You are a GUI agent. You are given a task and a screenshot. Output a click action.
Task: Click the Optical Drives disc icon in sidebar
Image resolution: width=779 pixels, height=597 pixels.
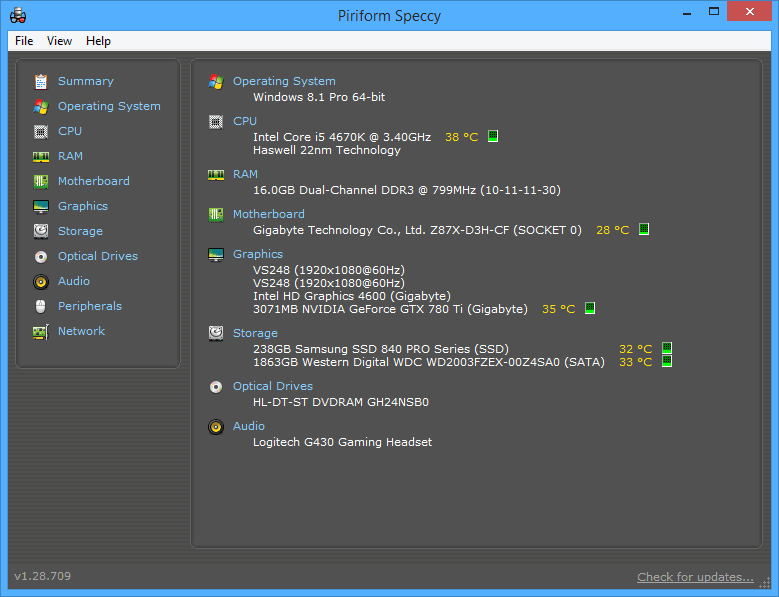pyautogui.click(x=40, y=256)
